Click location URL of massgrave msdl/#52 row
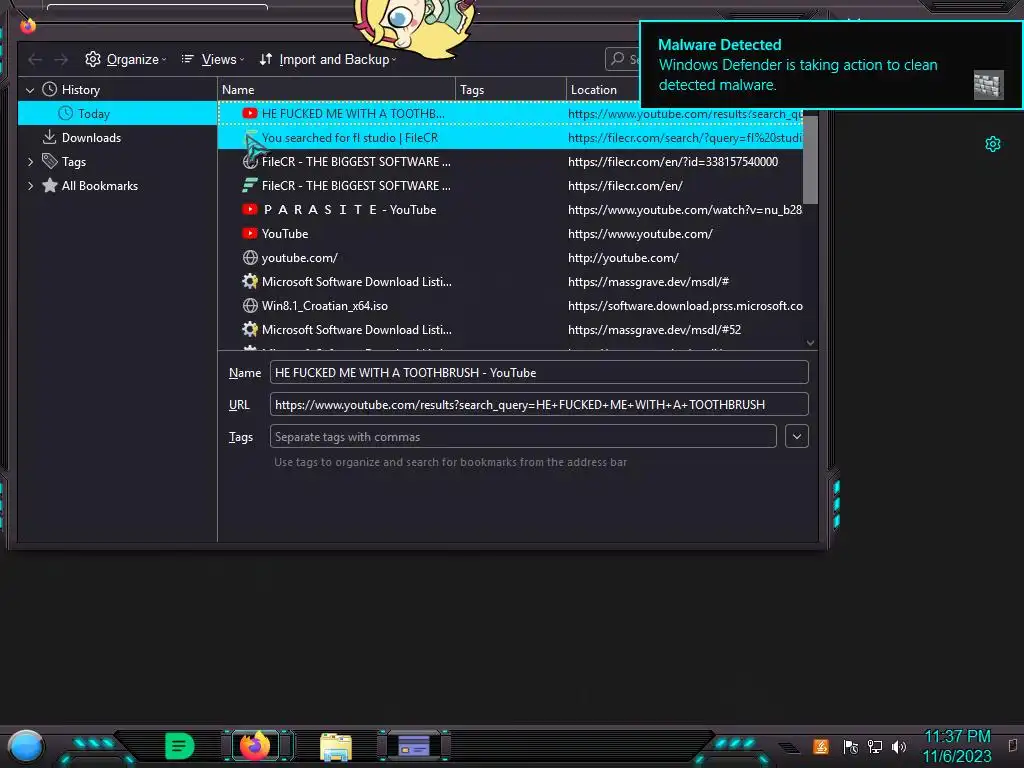Viewport: 1024px width, 768px height. point(654,330)
